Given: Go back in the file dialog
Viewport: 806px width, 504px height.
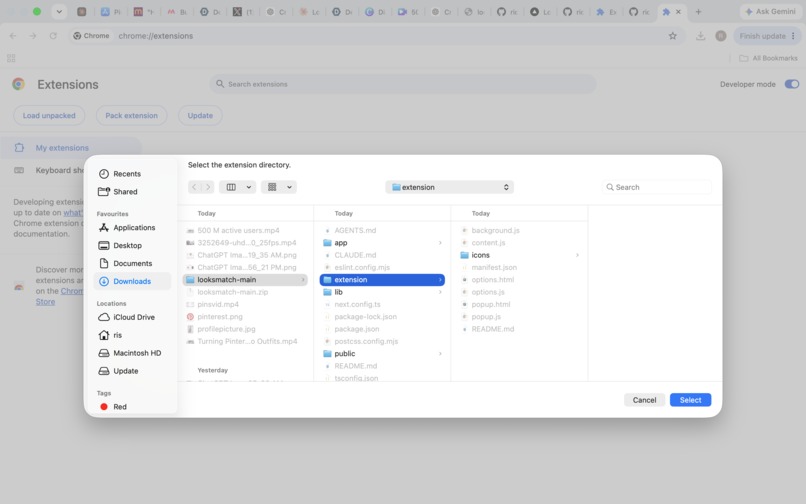Looking at the screenshot, I should (x=194, y=187).
